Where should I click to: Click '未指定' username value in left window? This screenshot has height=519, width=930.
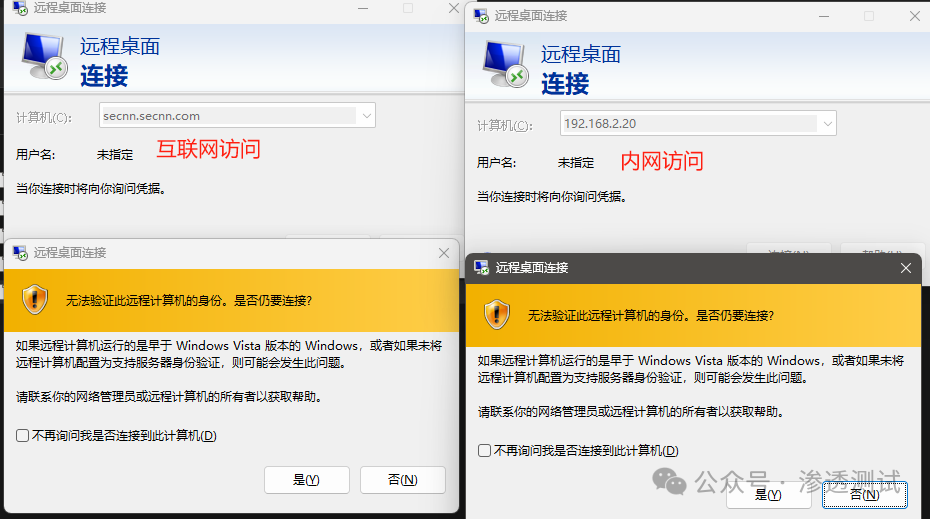(x=115, y=155)
